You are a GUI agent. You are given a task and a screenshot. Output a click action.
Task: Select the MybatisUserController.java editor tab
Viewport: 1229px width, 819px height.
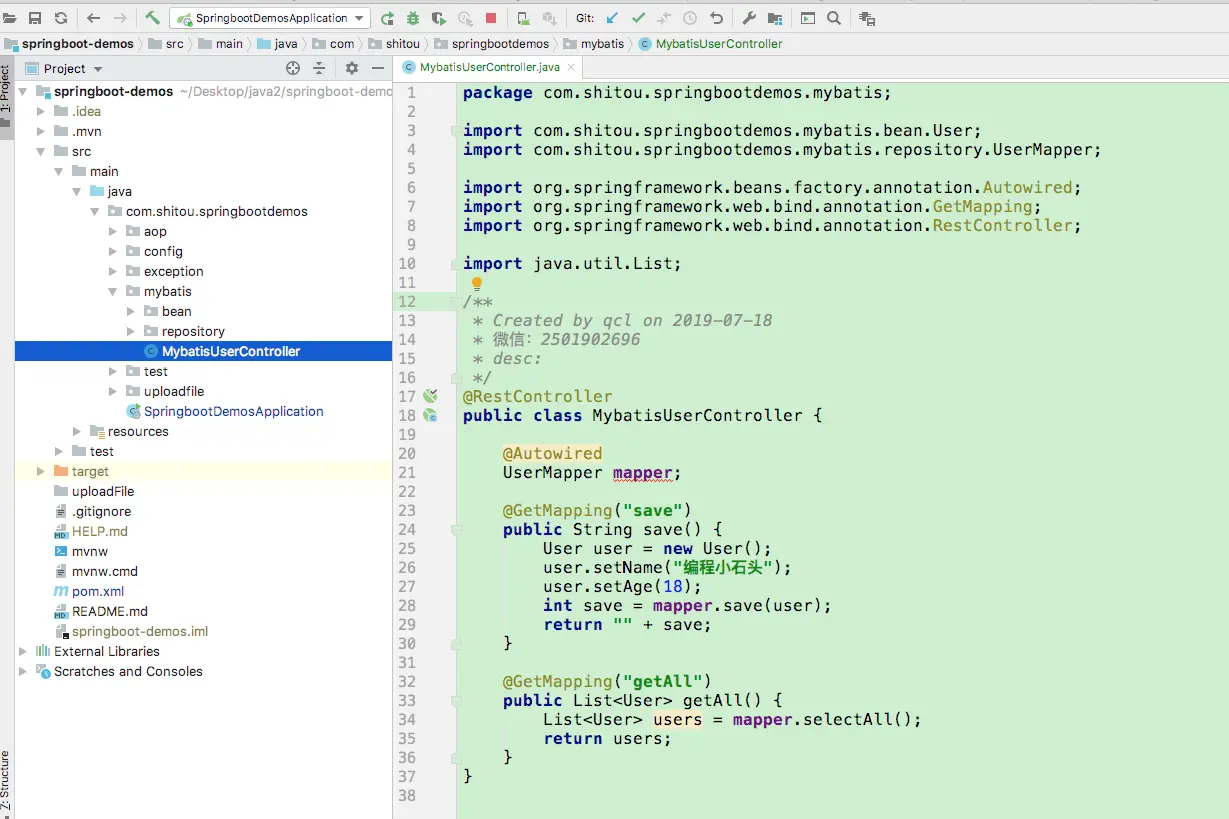489,67
